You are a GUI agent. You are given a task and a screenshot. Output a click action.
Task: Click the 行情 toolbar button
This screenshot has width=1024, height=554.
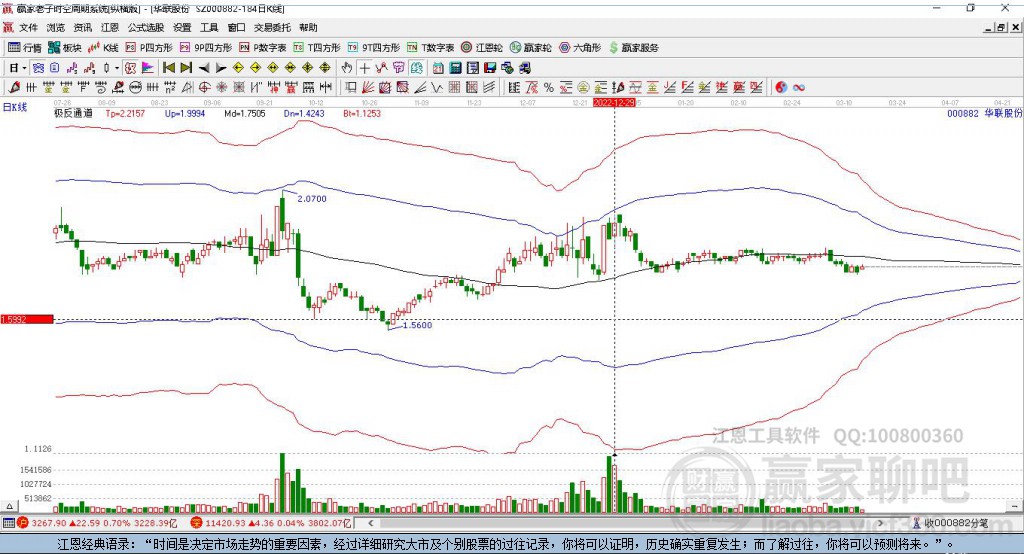(24, 48)
